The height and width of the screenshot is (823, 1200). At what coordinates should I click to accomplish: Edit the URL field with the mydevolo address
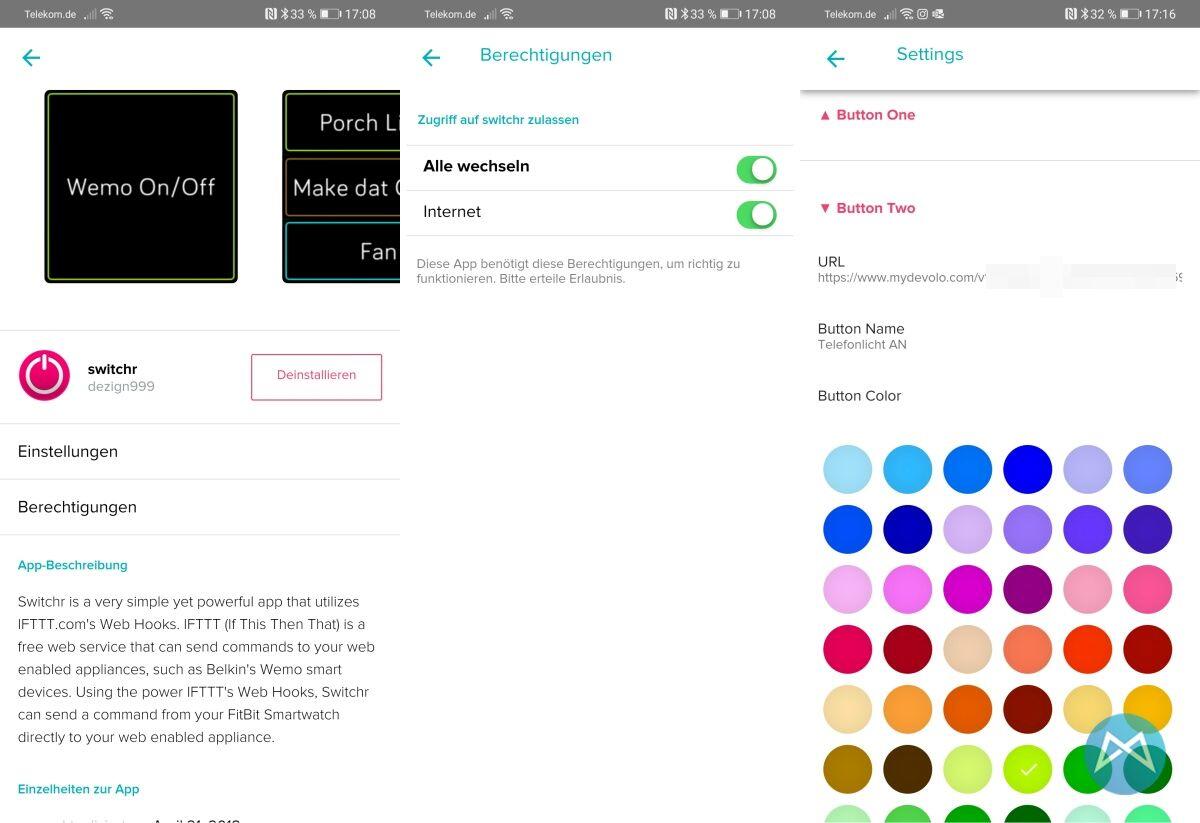1000,270
